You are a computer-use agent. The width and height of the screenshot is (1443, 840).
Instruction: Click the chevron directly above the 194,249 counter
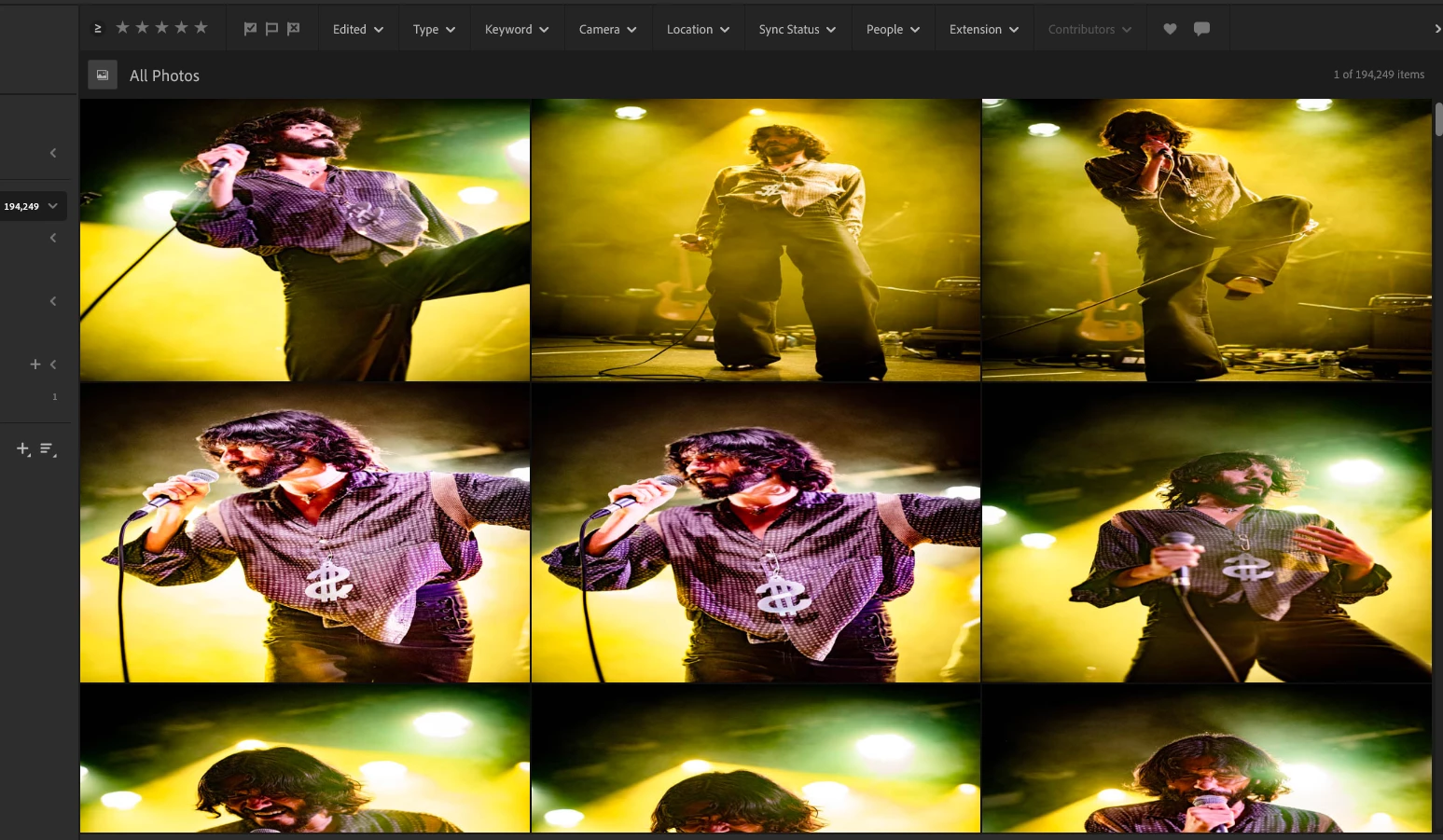tap(53, 152)
